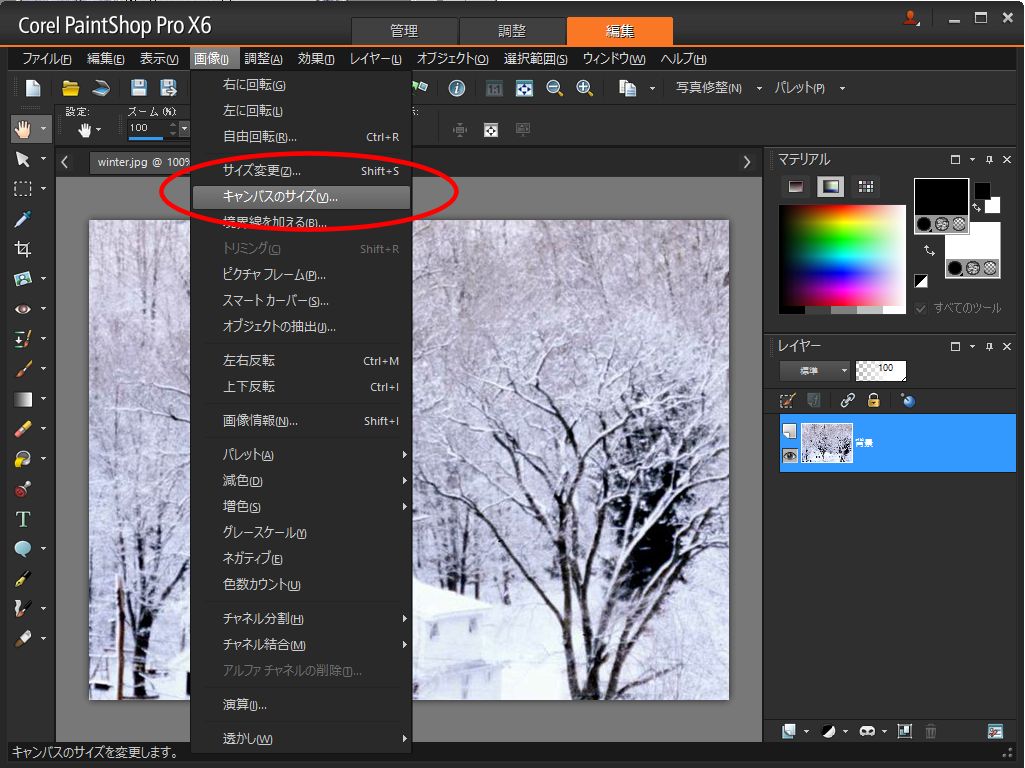The width and height of the screenshot is (1025, 768).
Task: Swap foreground and background materials
Action: click(x=929, y=250)
